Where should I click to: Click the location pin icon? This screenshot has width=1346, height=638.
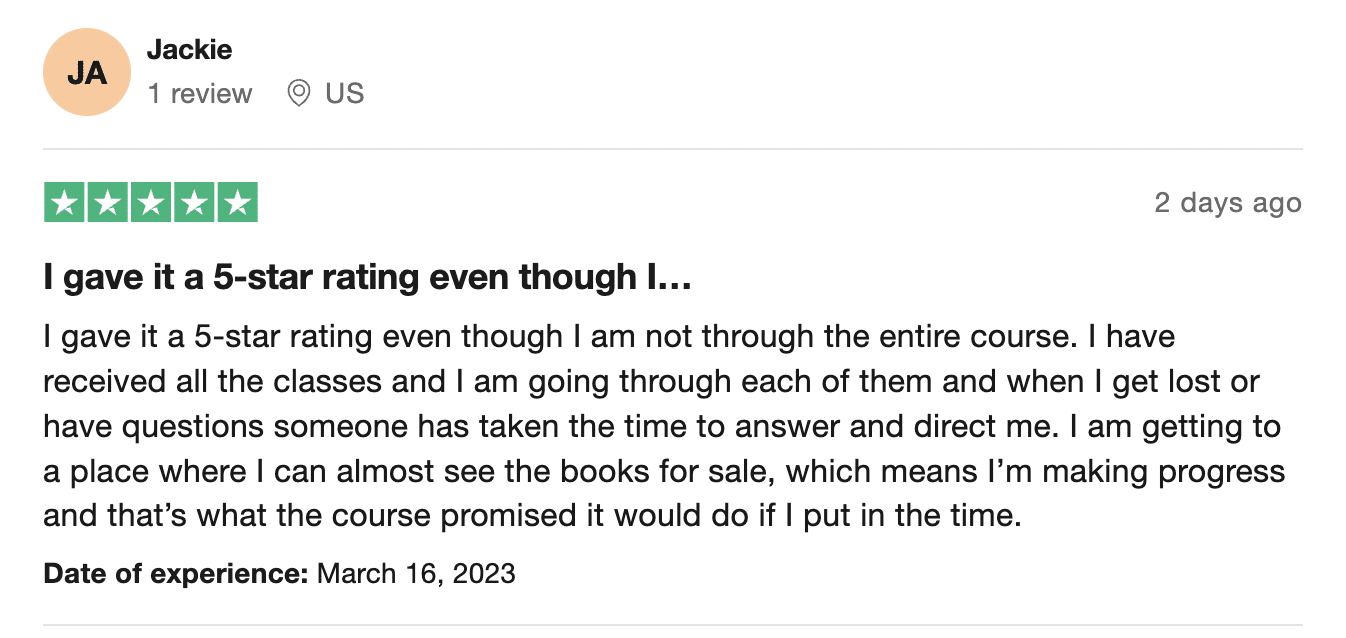coord(298,94)
